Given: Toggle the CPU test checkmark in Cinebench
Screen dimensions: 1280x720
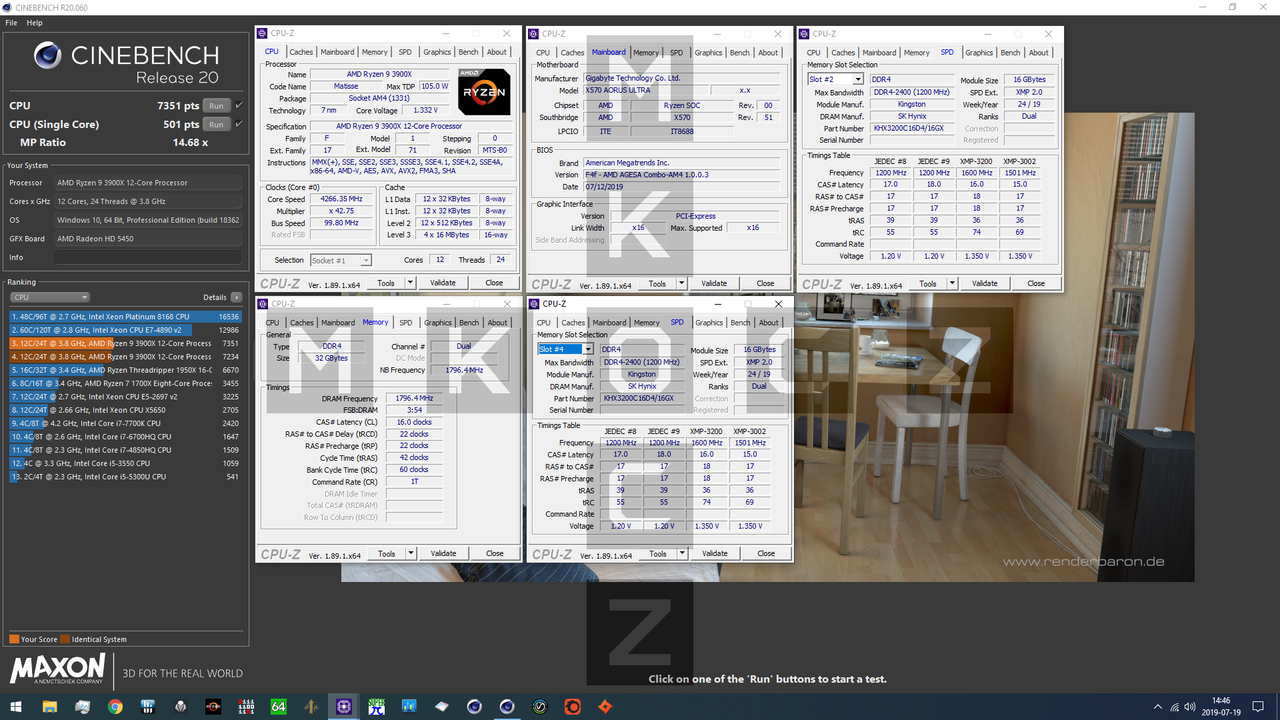Looking at the screenshot, I should 239,105.
